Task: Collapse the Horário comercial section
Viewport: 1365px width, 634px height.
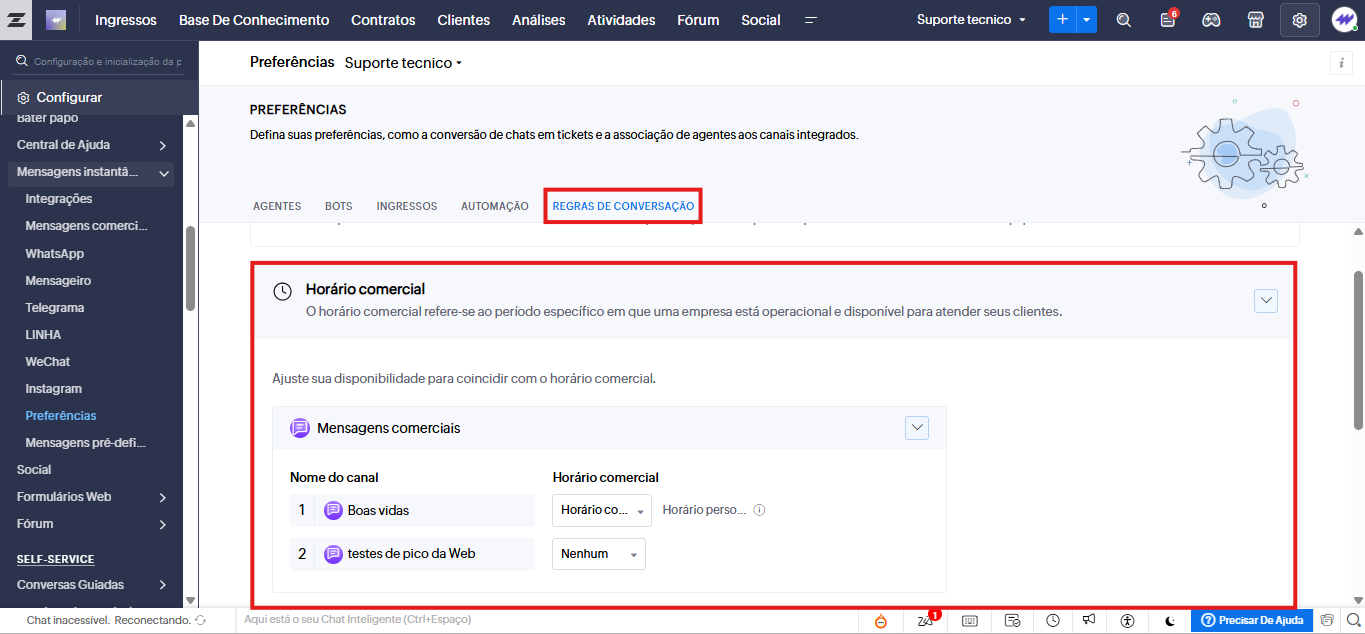Action: [x=1265, y=300]
